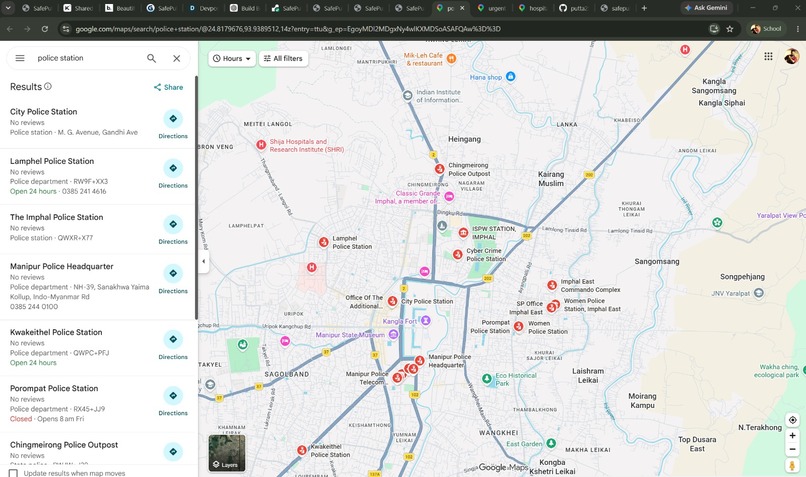Viewport: 806px width, 477px height.
Task: Click Cyber Crime Police Station pin
Action: (x=457, y=254)
